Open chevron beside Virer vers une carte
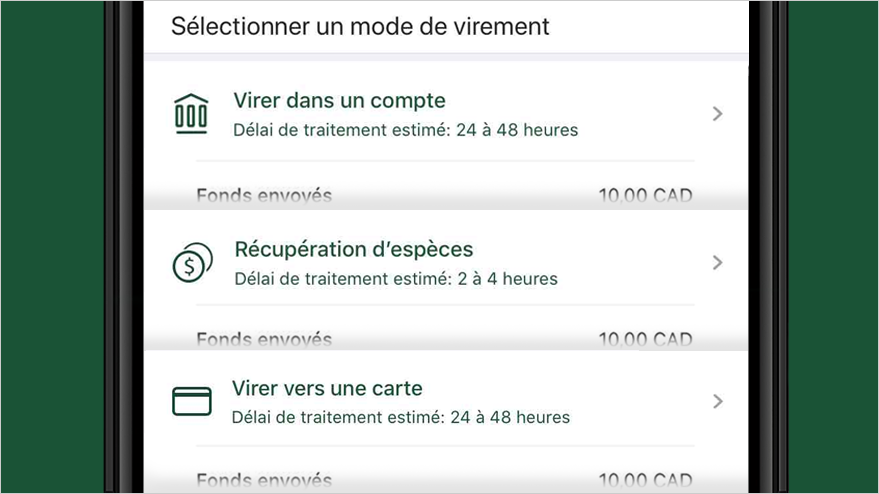The height and width of the screenshot is (494, 879). coord(718,401)
